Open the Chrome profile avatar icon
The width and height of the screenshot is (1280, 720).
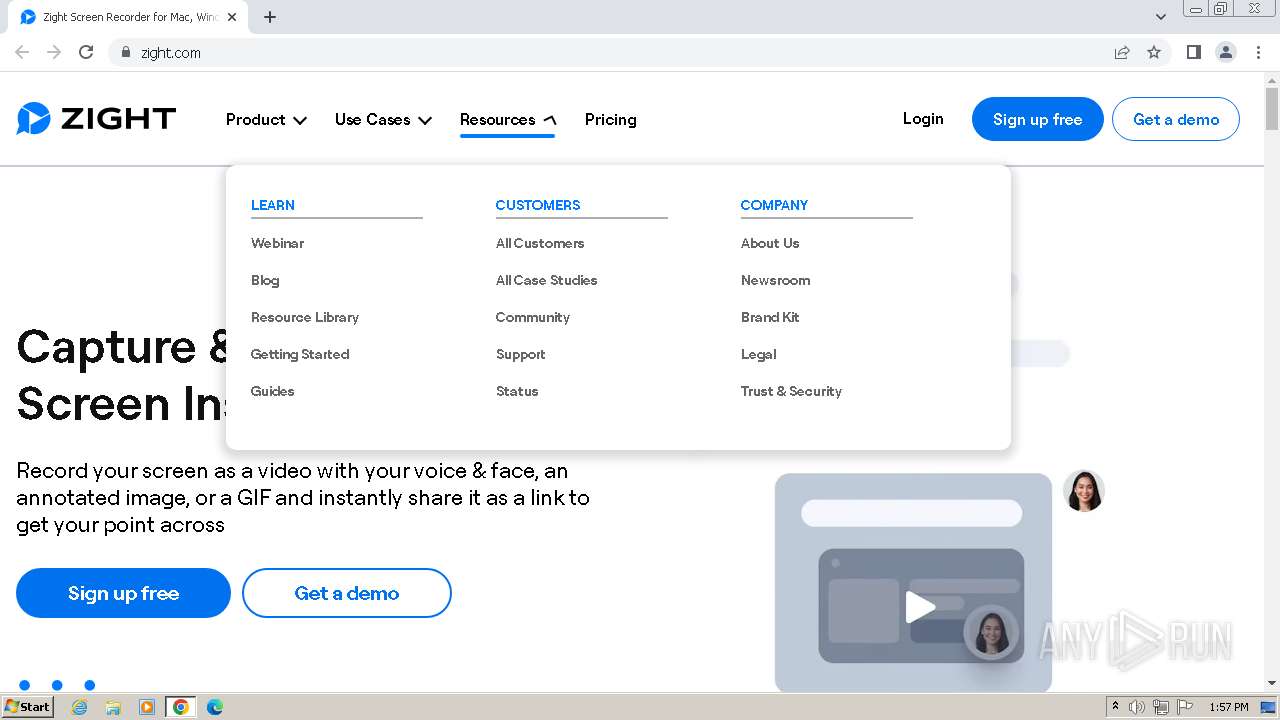click(1226, 52)
